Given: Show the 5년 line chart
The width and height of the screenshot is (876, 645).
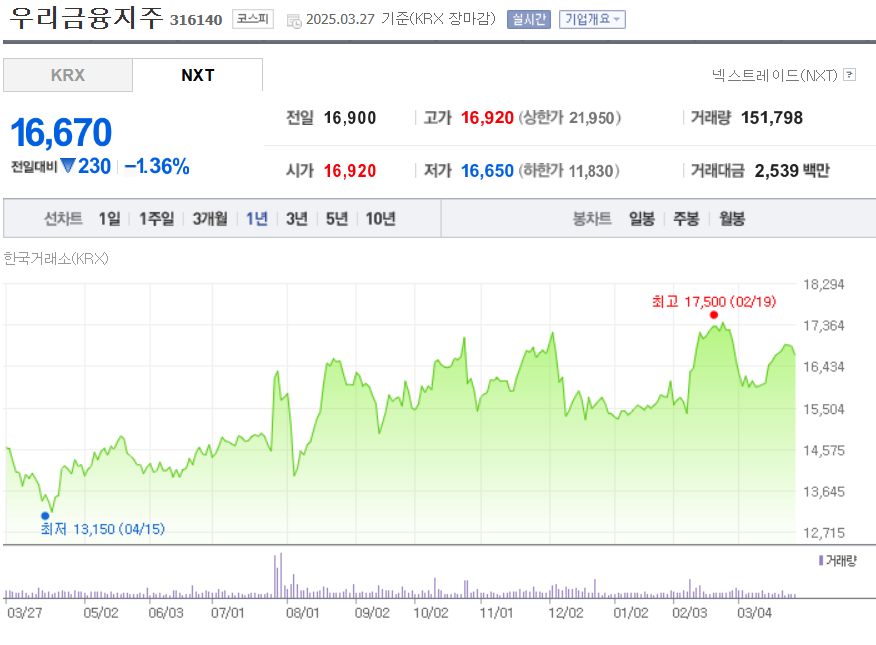Looking at the screenshot, I should coord(337,218).
